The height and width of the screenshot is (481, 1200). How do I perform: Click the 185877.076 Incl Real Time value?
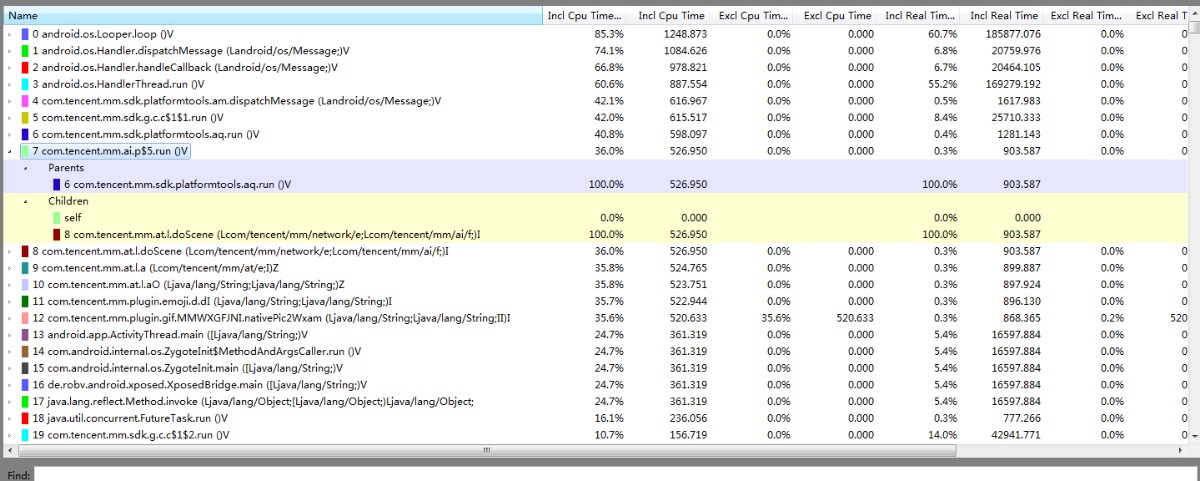tap(1012, 34)
